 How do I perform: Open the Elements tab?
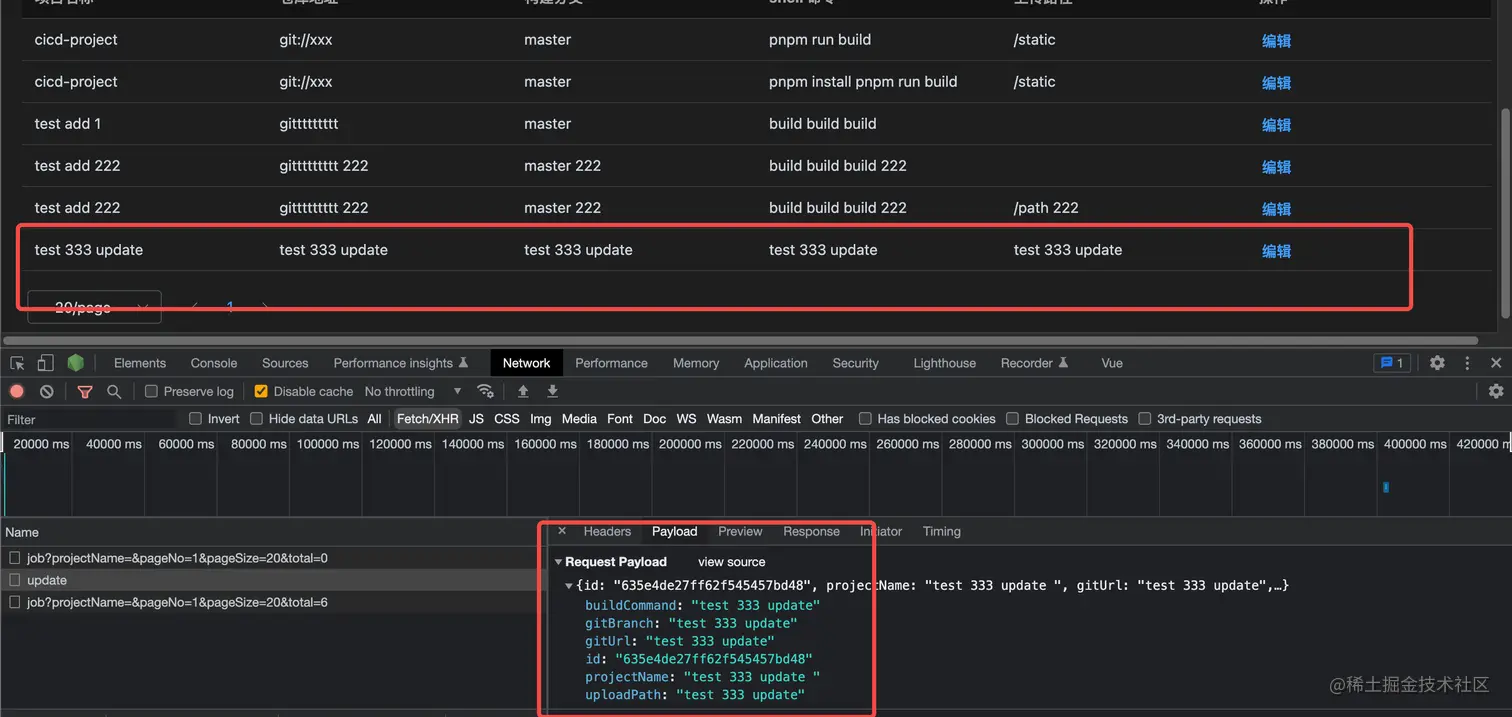point(140,363)
